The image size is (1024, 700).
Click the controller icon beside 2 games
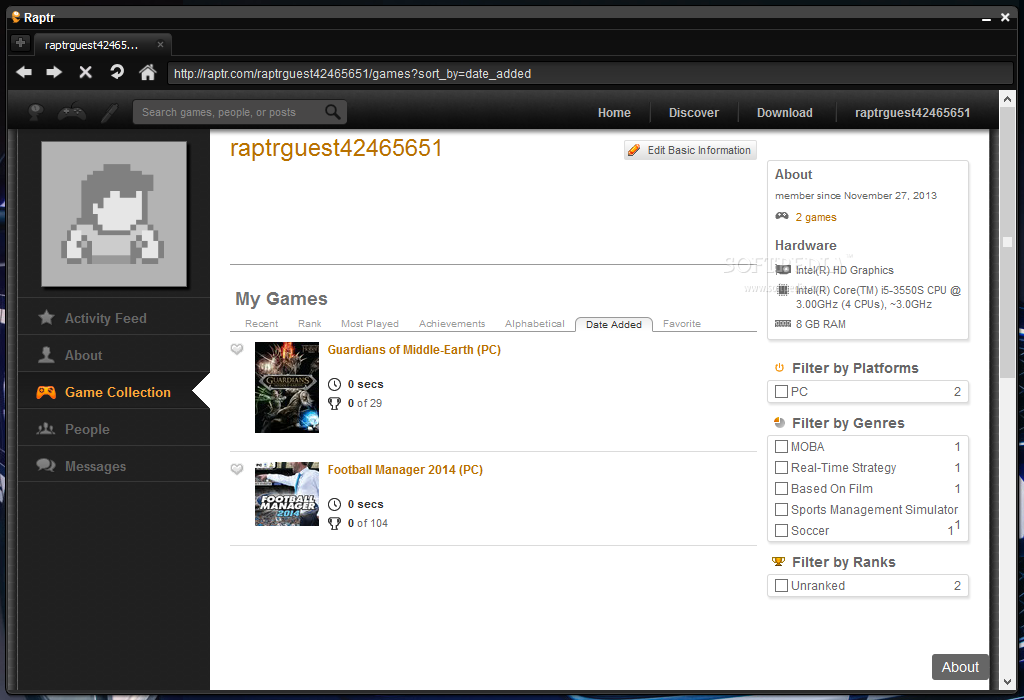[782, 216]
